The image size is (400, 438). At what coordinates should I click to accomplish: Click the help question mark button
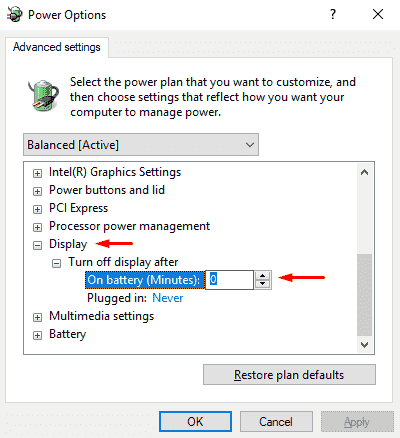(333, 14)
